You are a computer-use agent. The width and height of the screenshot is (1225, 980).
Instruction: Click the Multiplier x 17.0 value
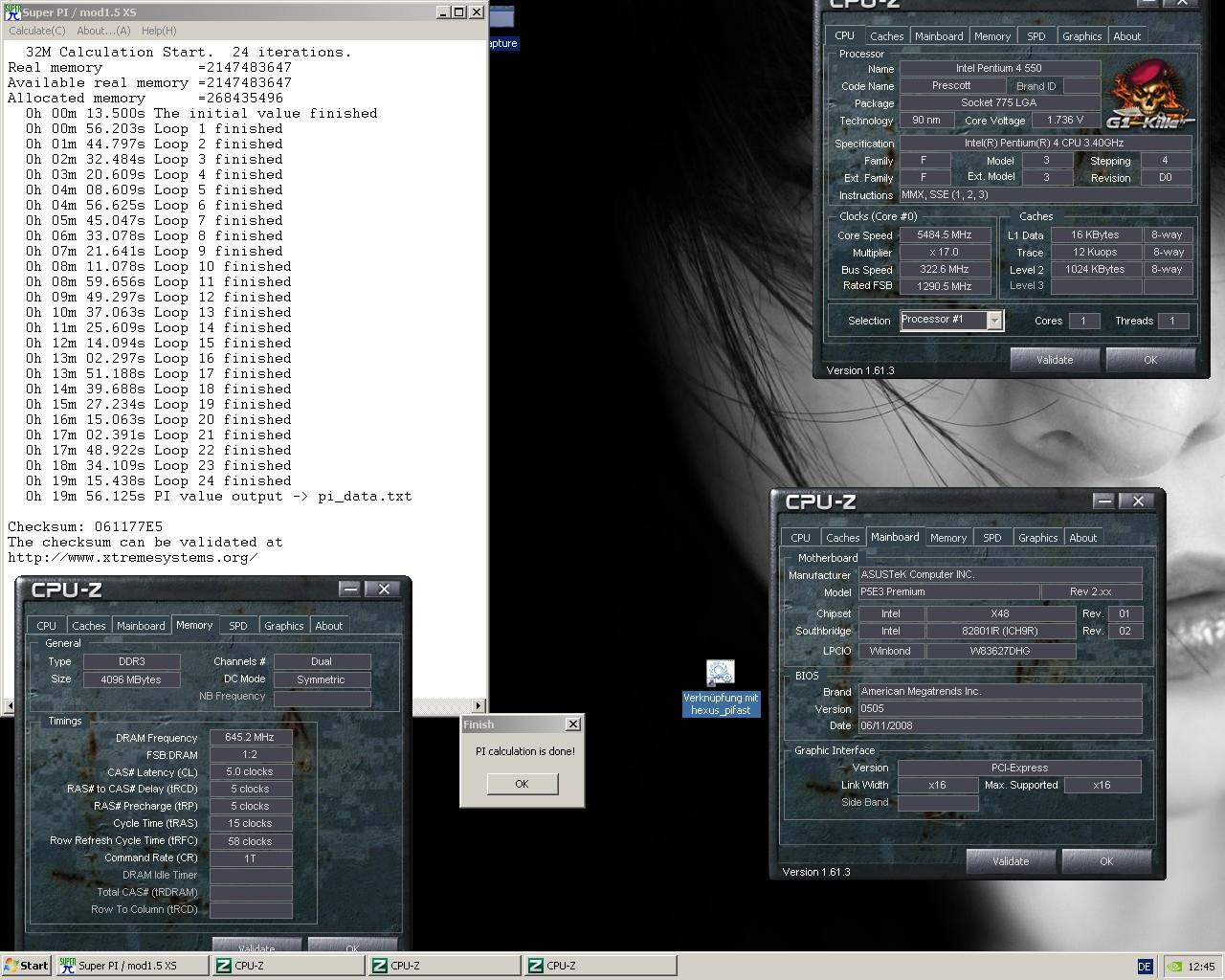944,253
